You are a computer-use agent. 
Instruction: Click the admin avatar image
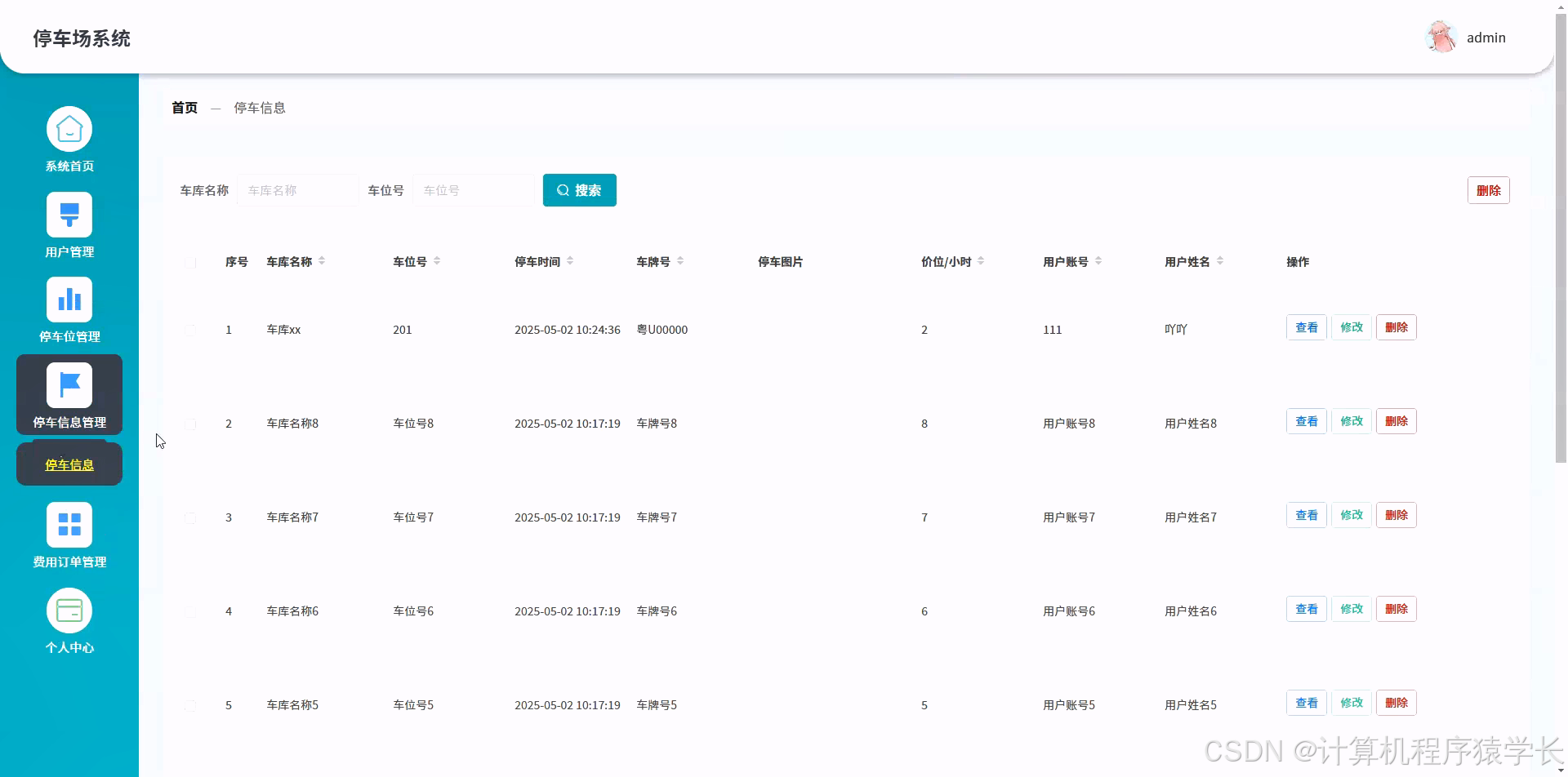coord(1441,36)
